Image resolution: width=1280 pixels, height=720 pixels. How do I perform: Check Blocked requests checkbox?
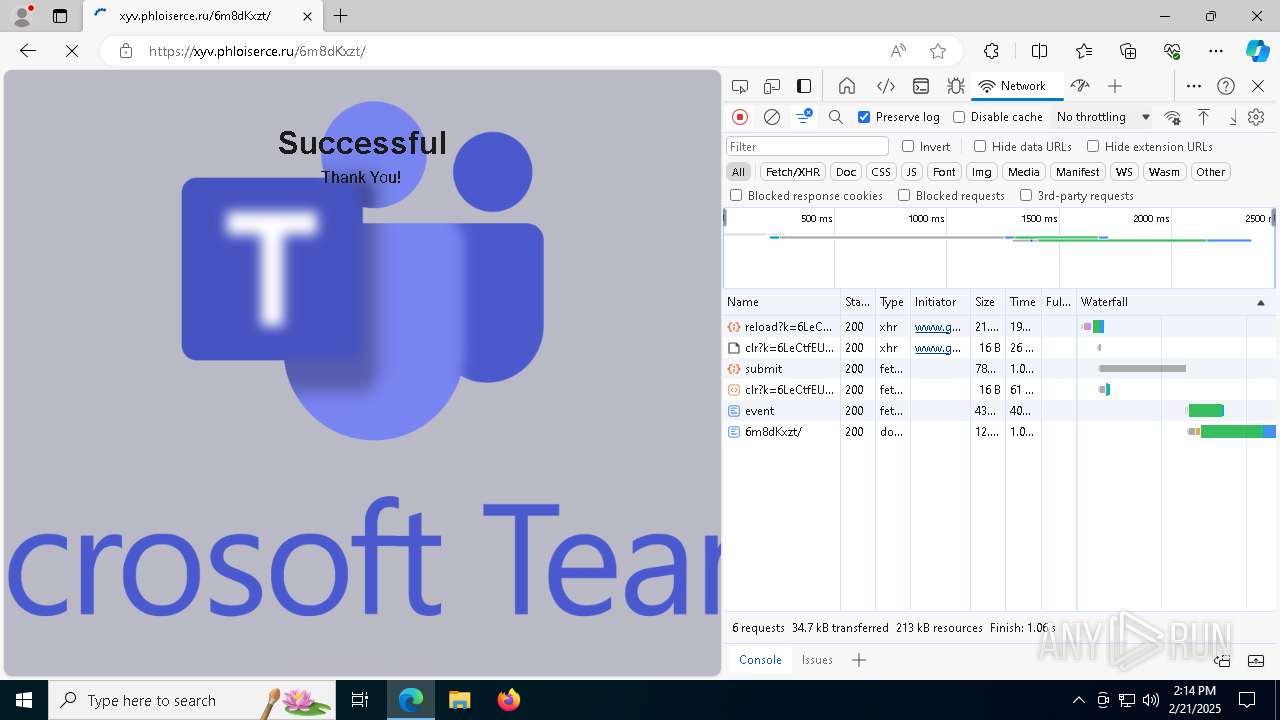click(904, 195)
